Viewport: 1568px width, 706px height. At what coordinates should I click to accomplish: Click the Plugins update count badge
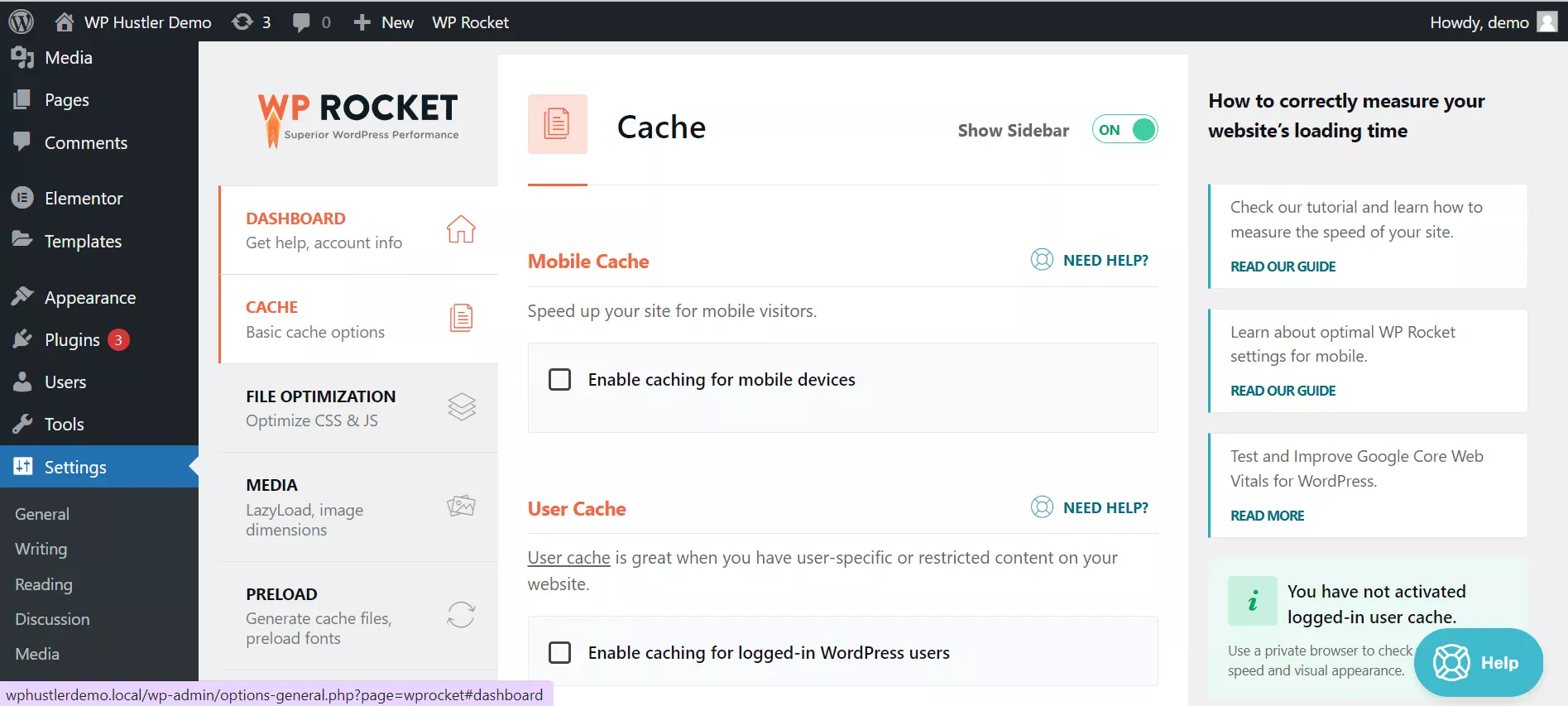(x=118, y=340)
